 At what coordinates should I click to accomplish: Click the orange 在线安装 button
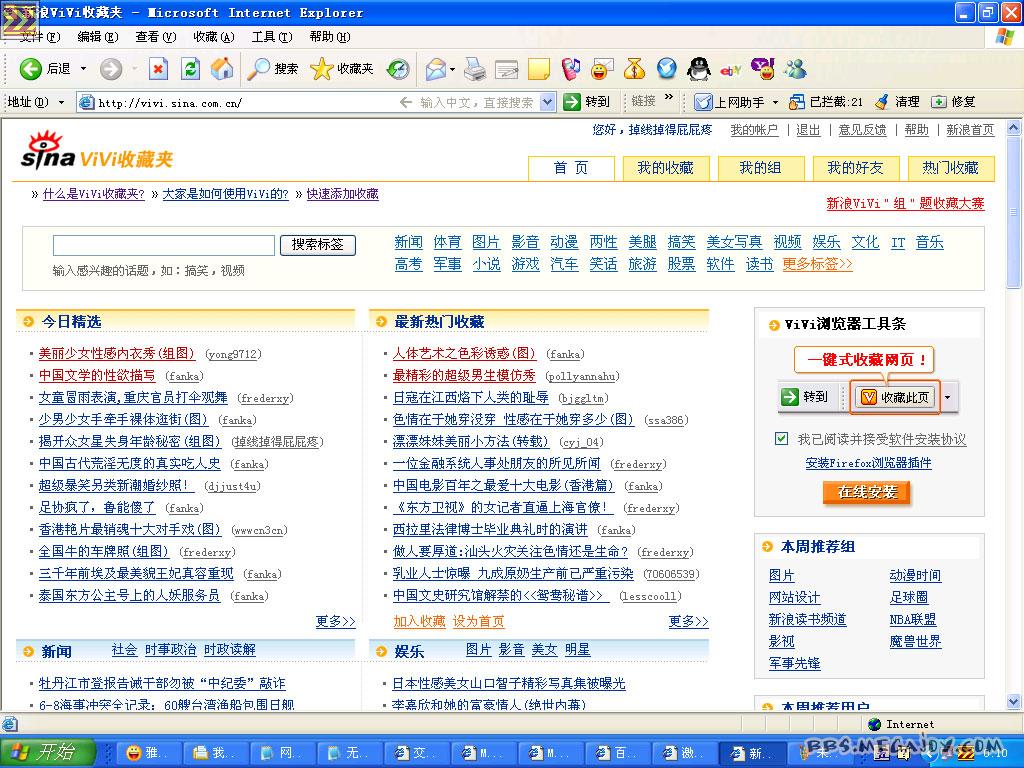point(867,492)
